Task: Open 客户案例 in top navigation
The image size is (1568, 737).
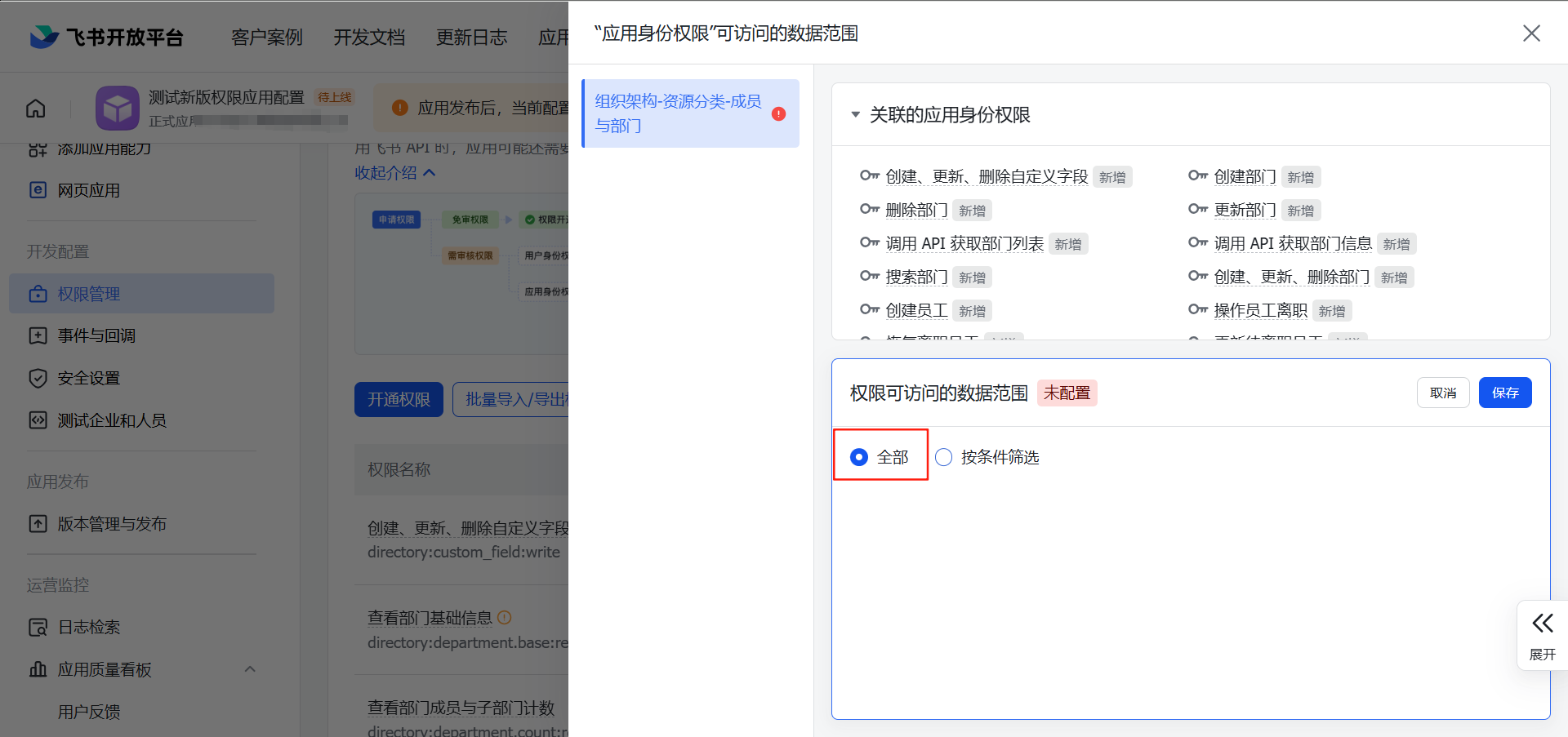Action: coord(267,38)
